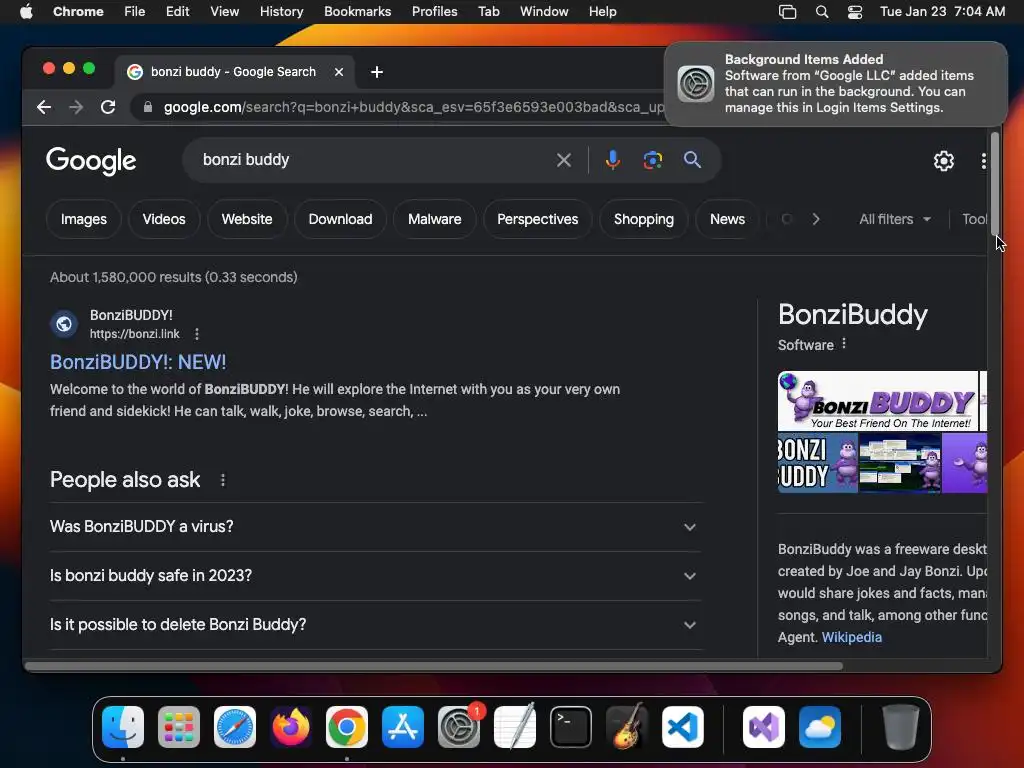Open System Settings in the dock
The height and width of the screenshot is (768, 1024).
(x=459, y=727)
